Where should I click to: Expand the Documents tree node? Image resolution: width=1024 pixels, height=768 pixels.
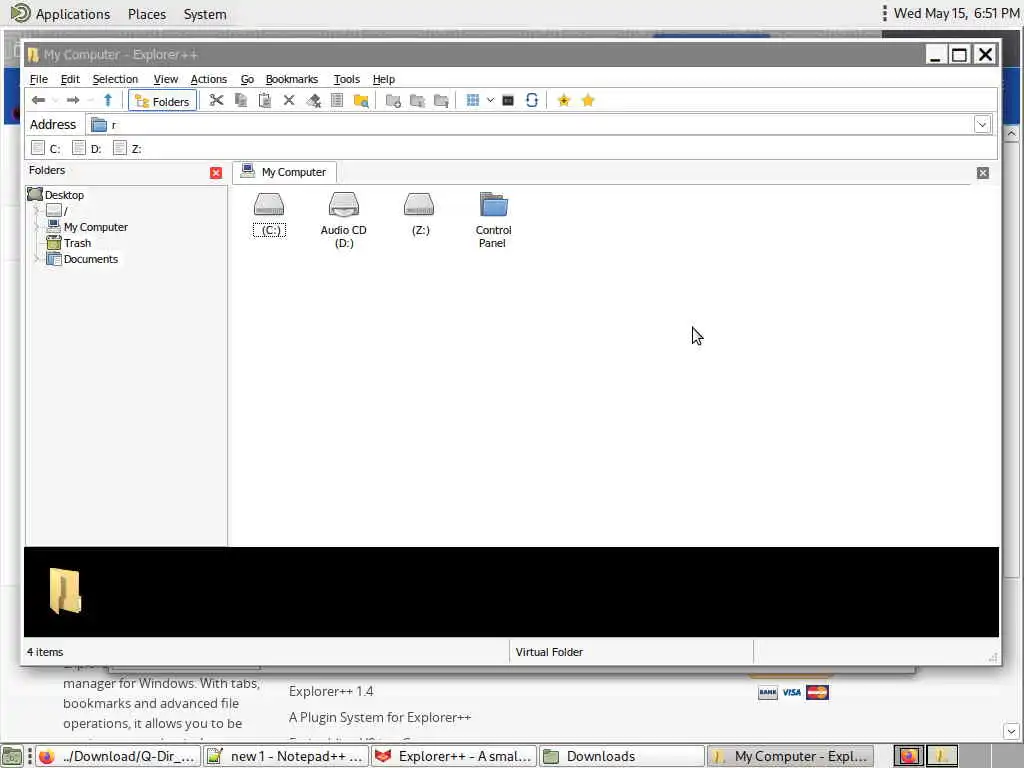tap(37, 259)
